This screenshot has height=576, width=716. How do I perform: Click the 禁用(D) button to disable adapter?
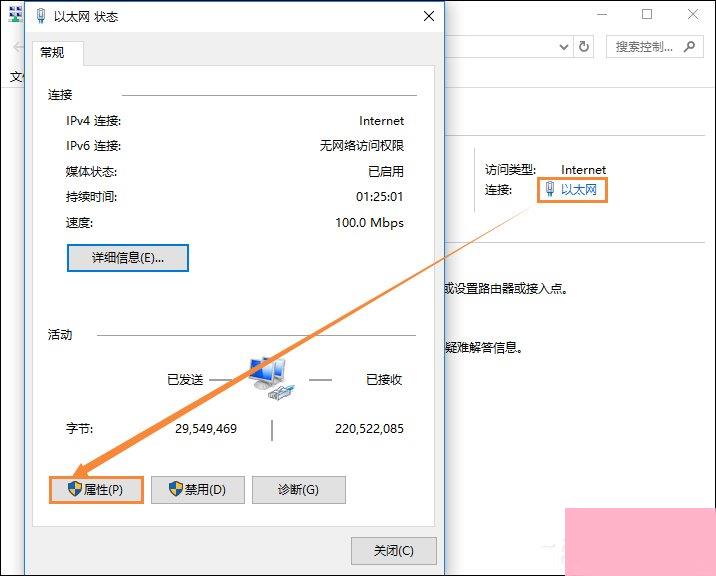click(x=198, y=490)
